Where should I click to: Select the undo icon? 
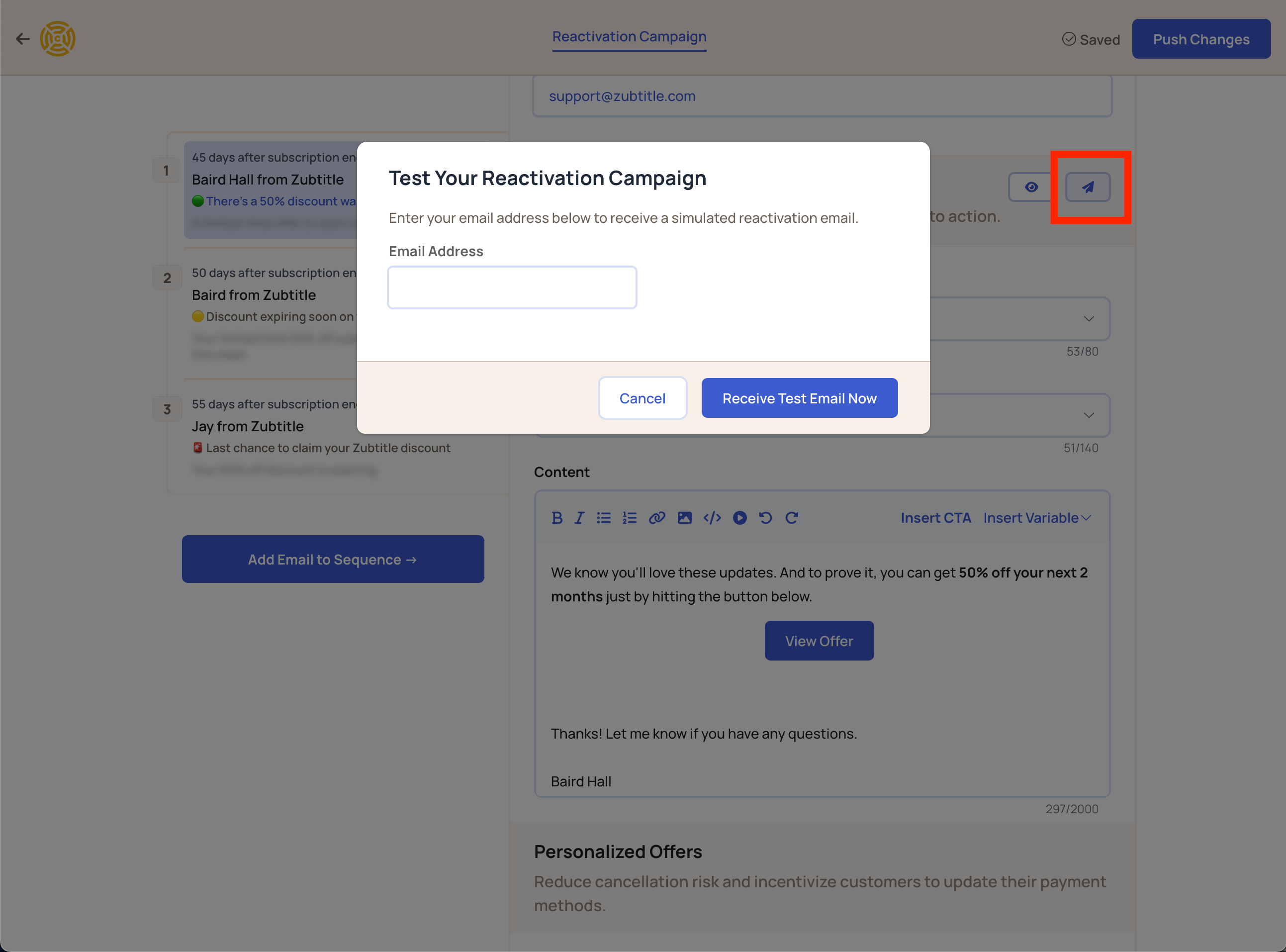click(x=765, y=517)
